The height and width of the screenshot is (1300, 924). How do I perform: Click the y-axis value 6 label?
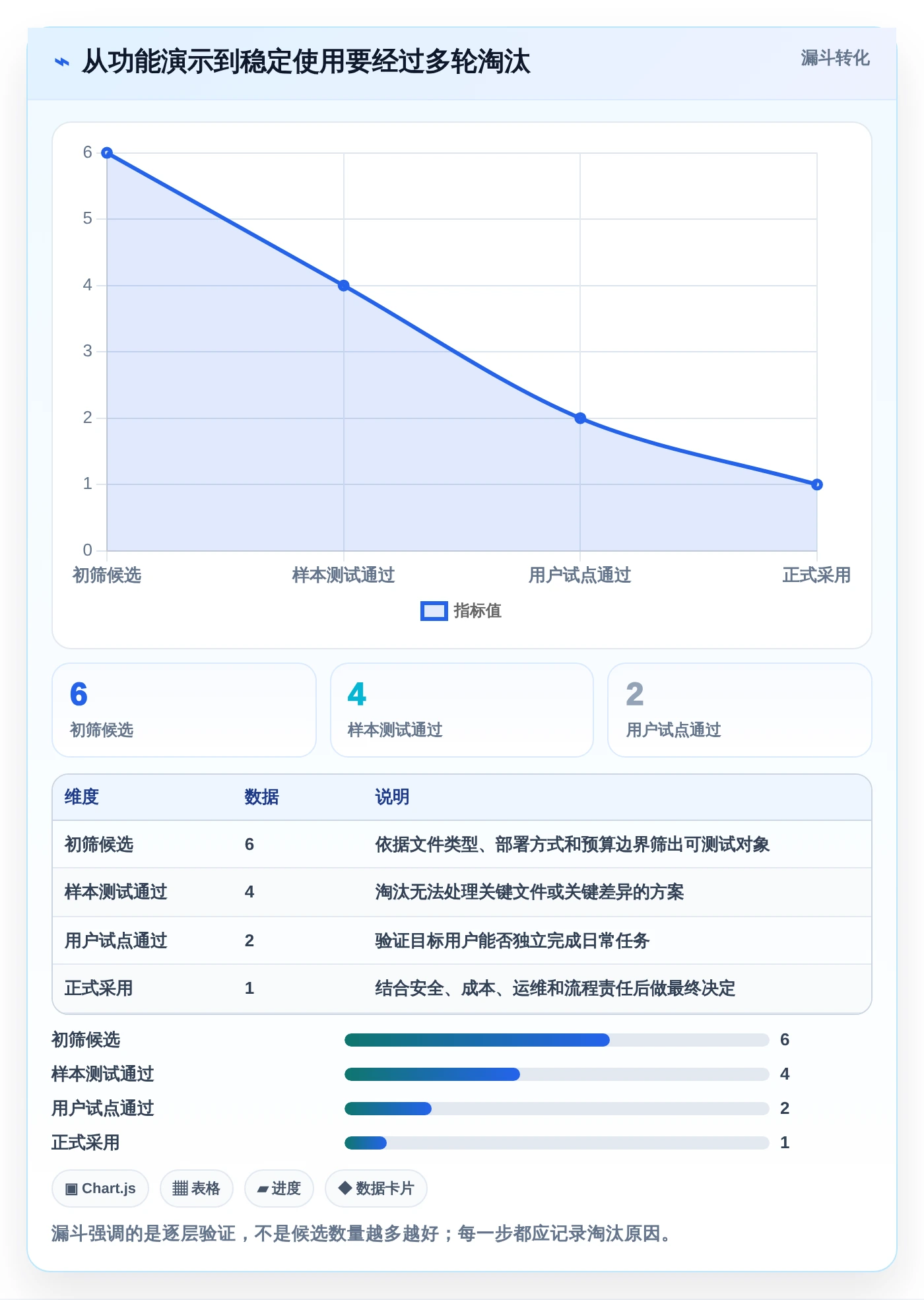[x=88, y=152]
